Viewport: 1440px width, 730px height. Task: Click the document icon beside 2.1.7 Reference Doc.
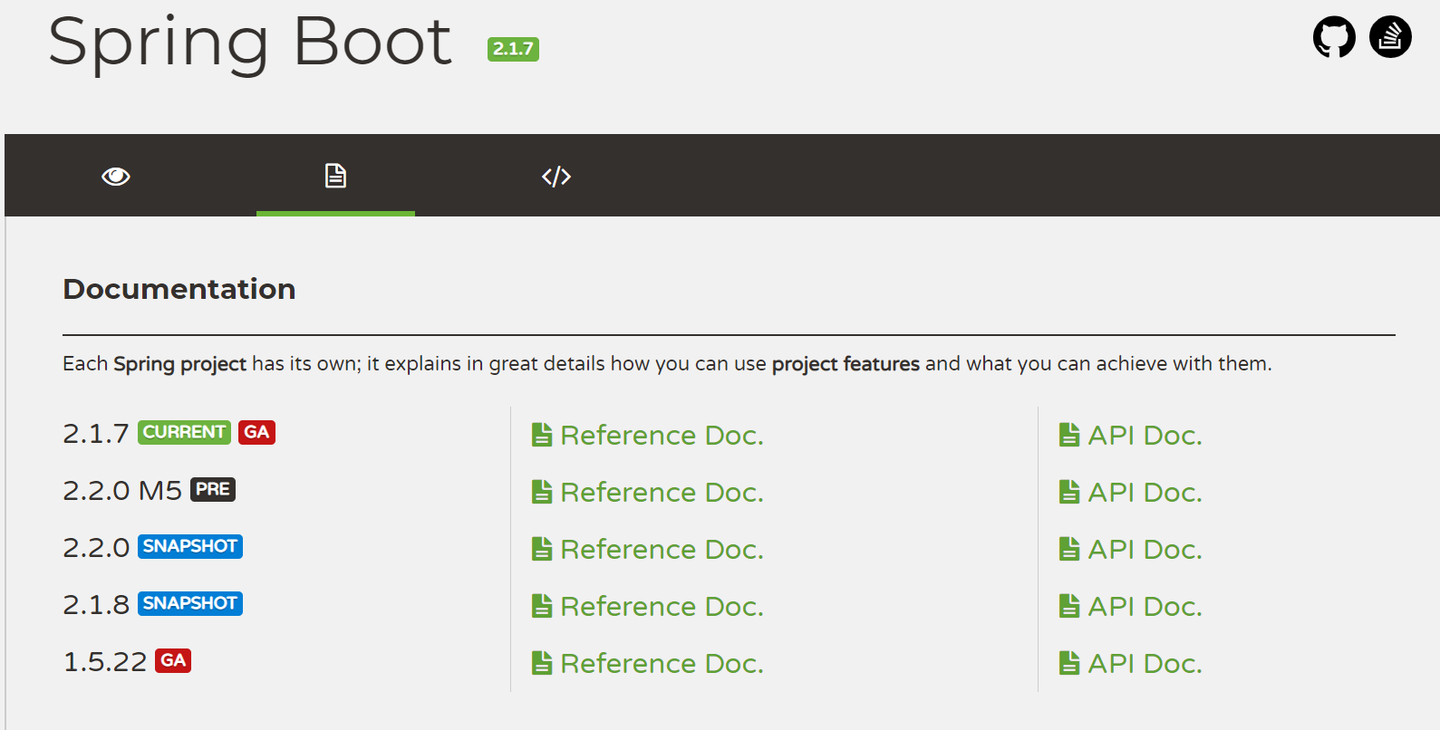[542, 435]
